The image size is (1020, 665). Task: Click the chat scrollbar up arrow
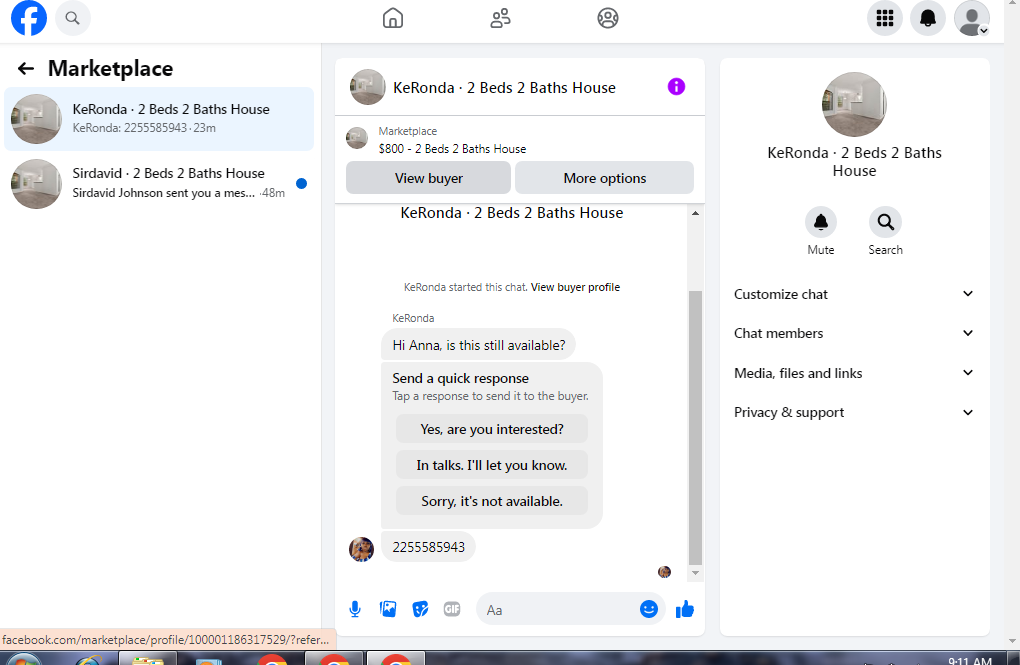click(695, 213)
